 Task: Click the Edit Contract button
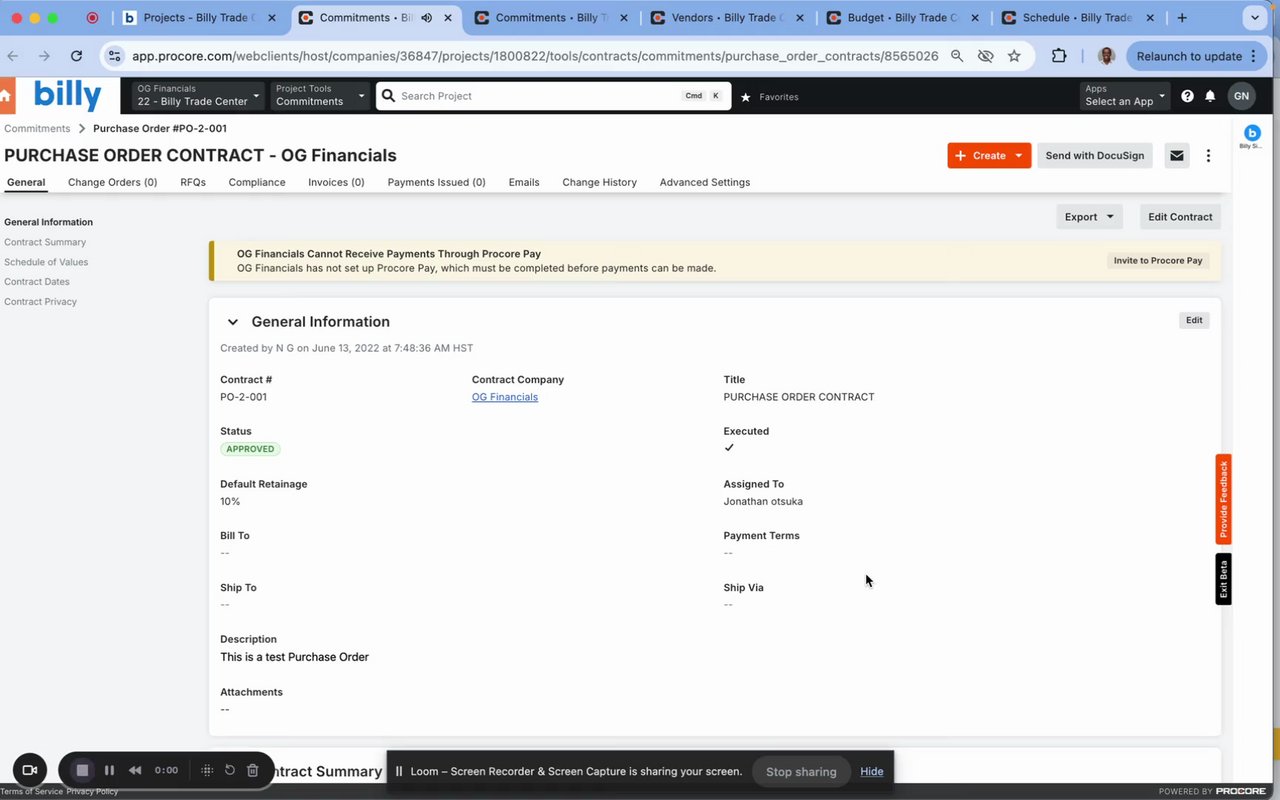click(1180, 217)
